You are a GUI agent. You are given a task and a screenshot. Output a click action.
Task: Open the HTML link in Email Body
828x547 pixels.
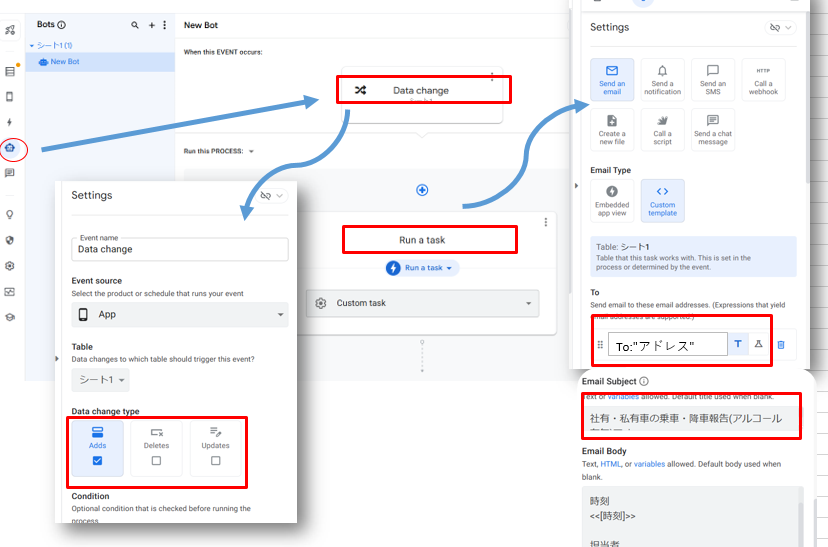(x=610, y=464)
